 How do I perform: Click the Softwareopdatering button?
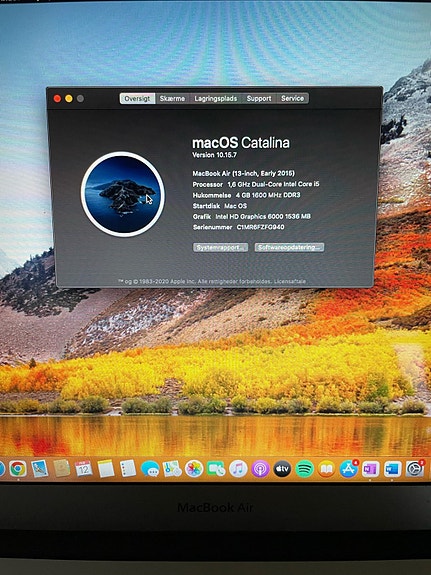pyautogui.click(x=289, y=247)
